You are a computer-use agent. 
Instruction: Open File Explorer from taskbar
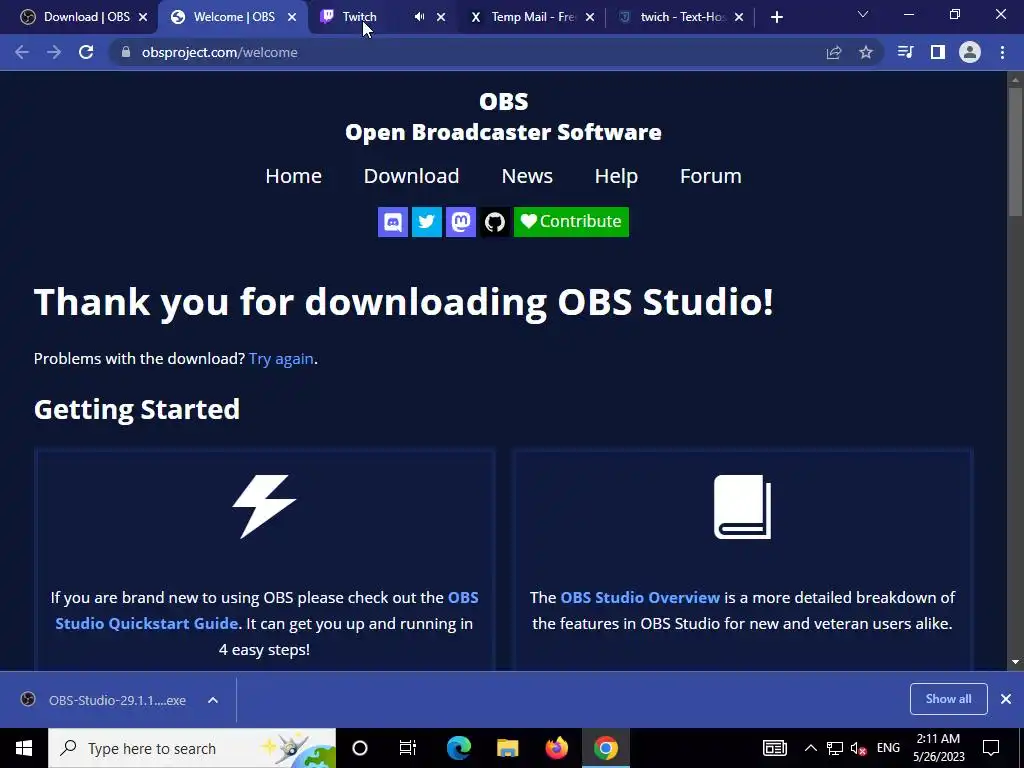point(507,748)
